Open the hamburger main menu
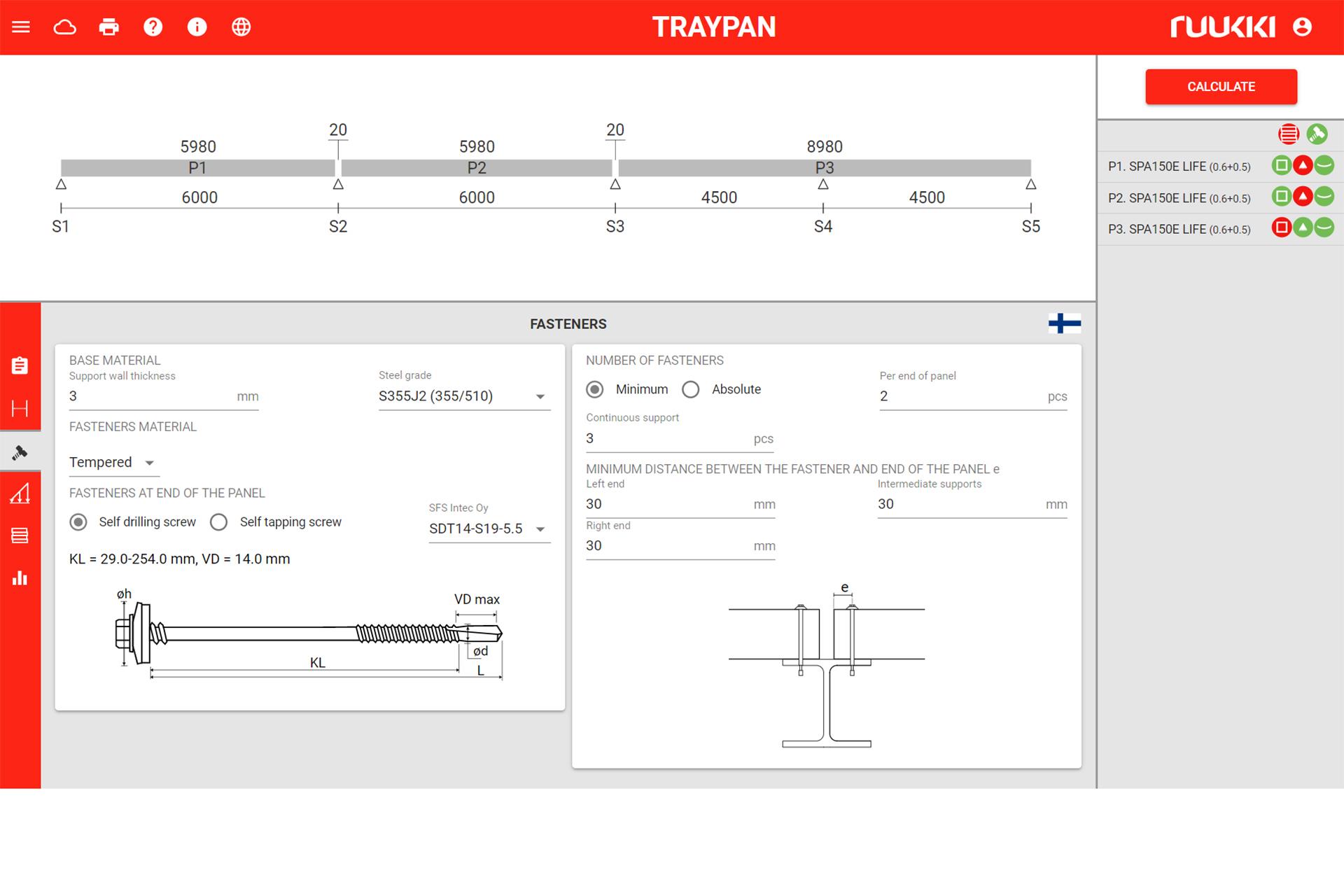Image resolution: width=1344 pixels, height=896 pixels. click(21, 27)
